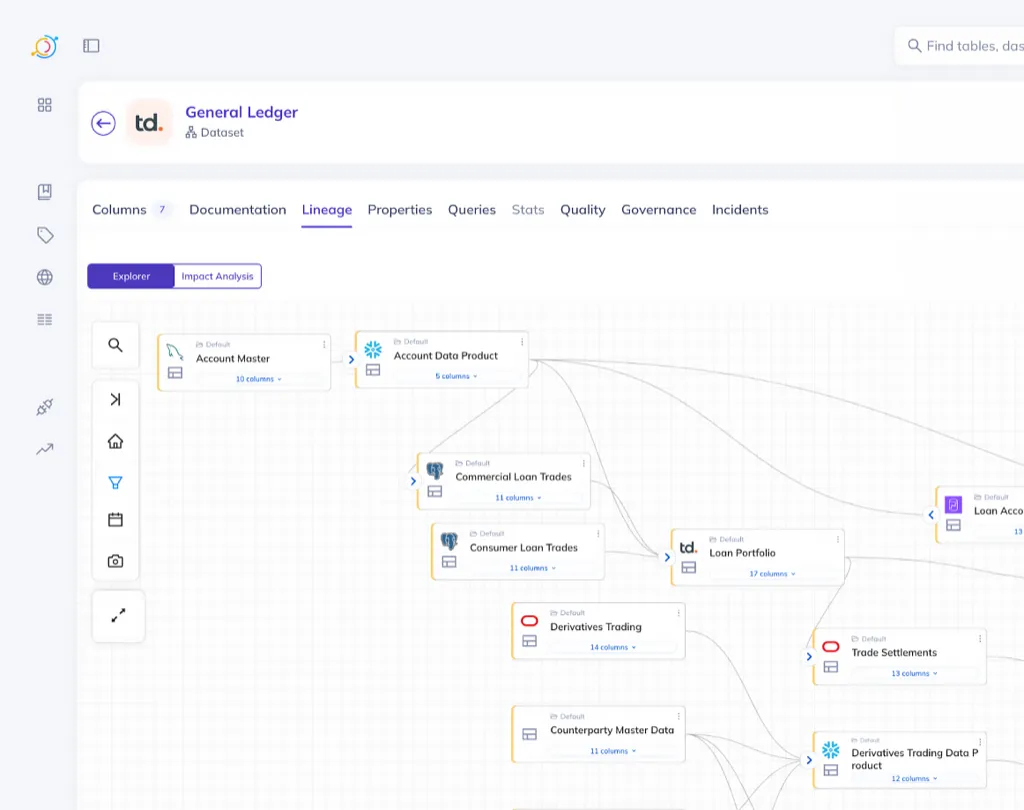Open the Governance tab
The image size is (1024, 810).
pos(658,210)
